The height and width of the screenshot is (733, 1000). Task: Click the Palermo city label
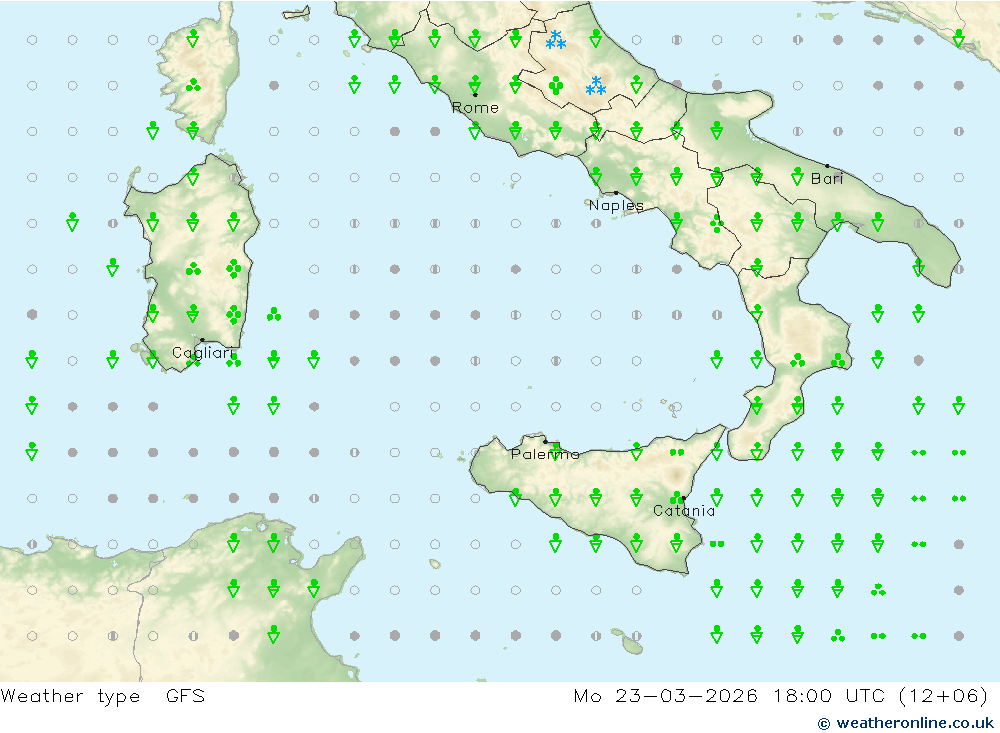coord(545,454)
